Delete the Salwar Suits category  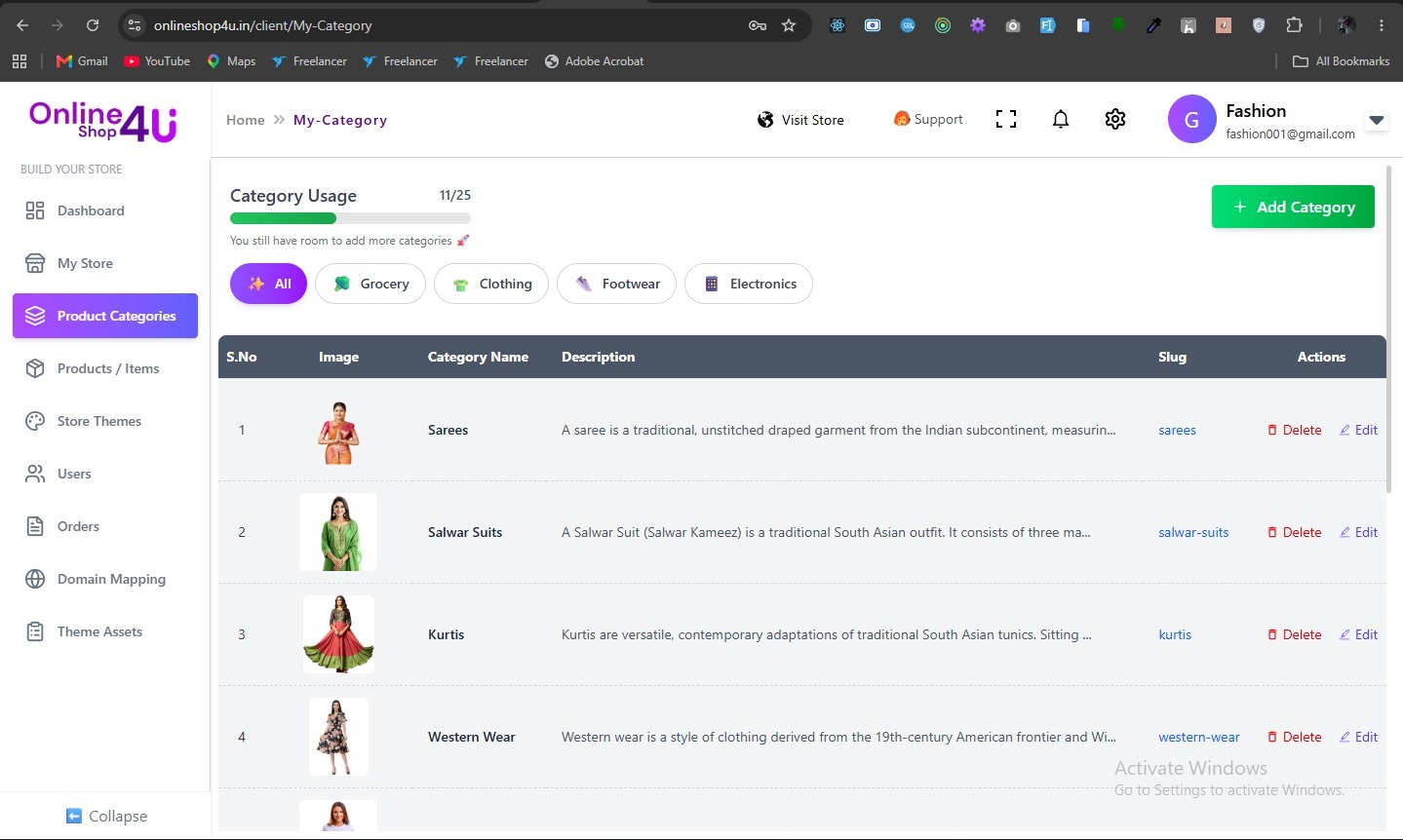[x=1295, y=532]
